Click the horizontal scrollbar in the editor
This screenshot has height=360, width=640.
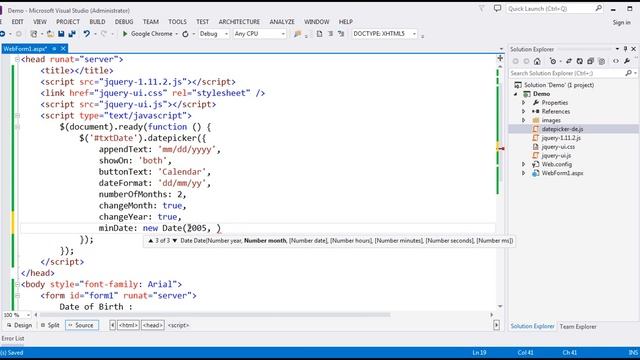(215, 315)
